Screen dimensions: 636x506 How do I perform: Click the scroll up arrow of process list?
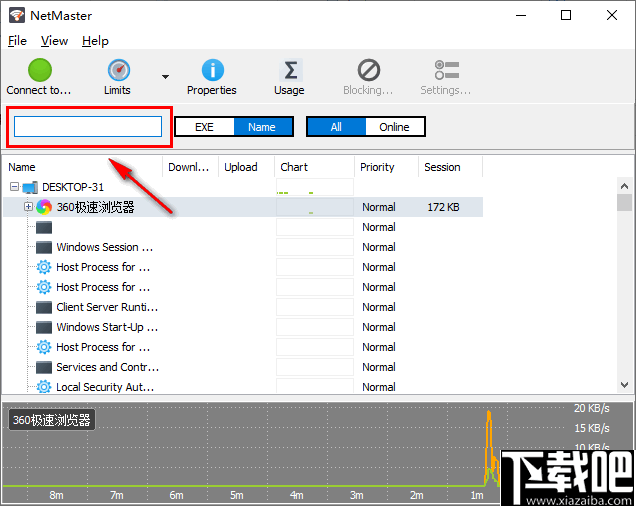point(625,186)
